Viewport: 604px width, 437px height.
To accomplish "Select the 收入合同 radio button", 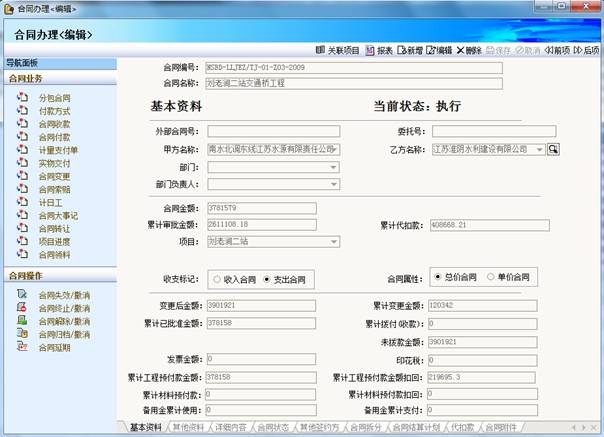I will [216, 280].
